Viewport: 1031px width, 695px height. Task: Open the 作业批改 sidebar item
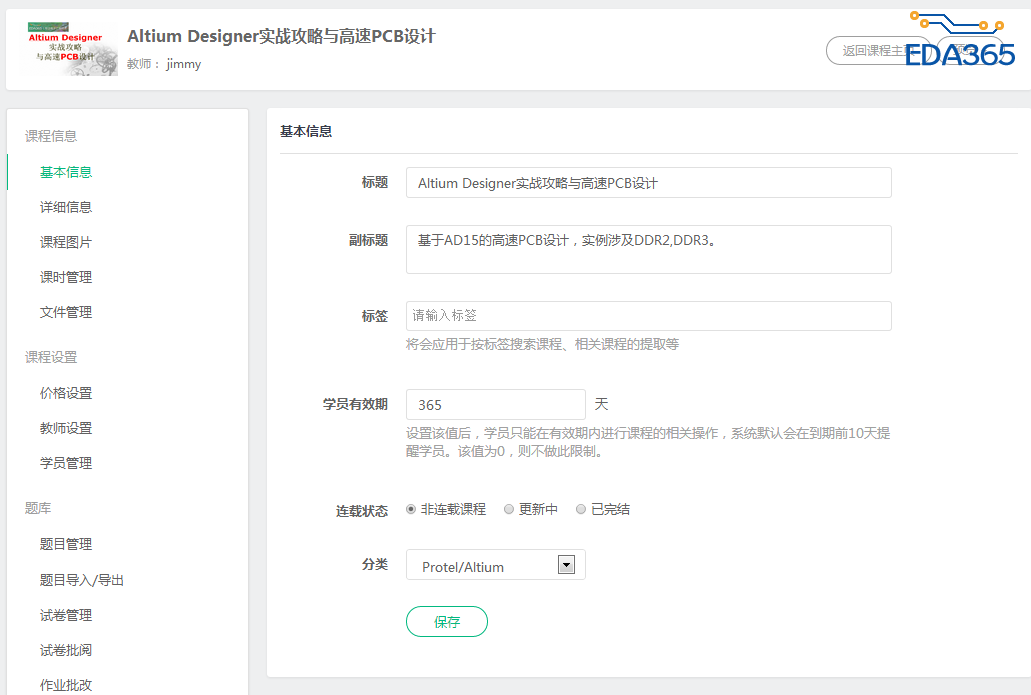click(x=66, y=685)
